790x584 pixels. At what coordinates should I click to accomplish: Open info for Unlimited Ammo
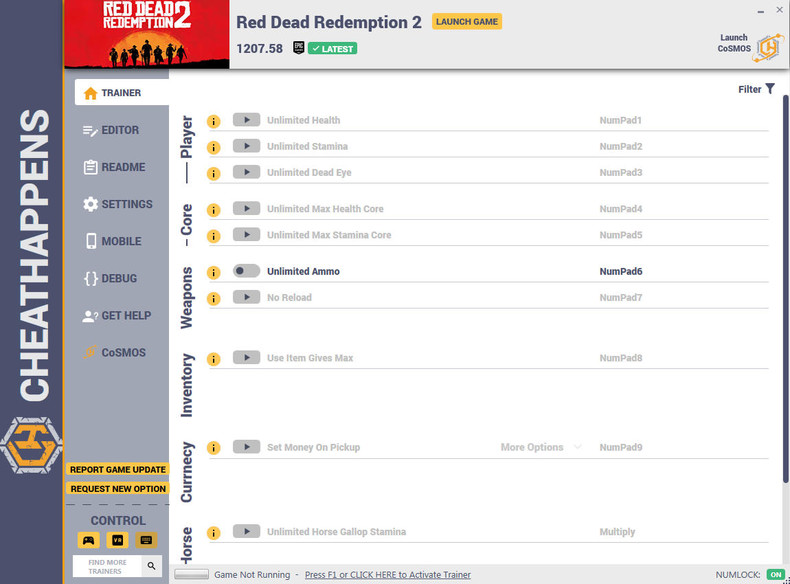coord(214,273)
